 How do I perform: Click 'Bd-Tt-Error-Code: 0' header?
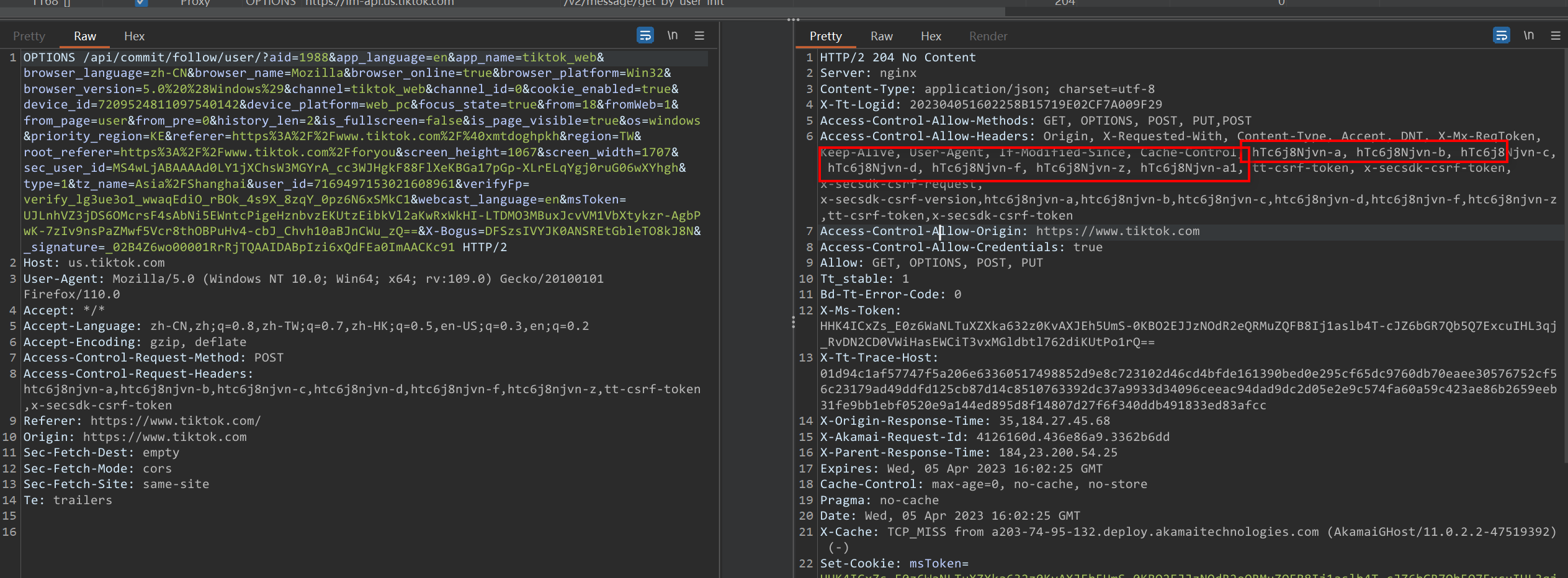click(x=890, y=294)
